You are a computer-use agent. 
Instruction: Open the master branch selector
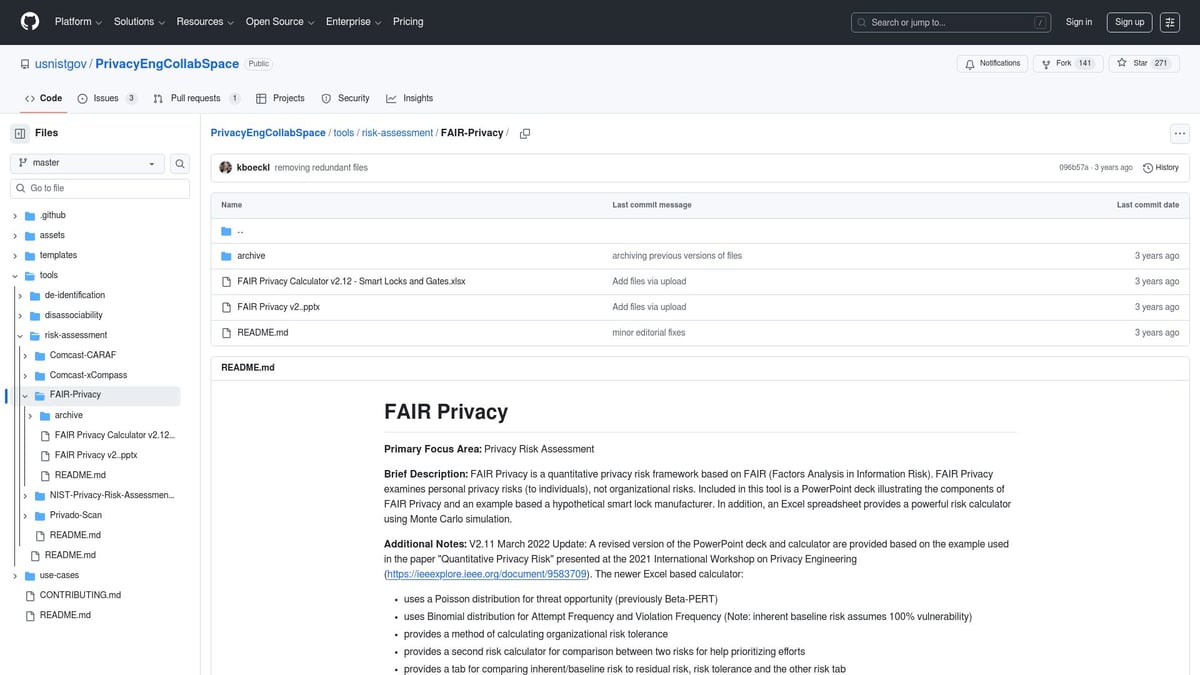(87, 162)
